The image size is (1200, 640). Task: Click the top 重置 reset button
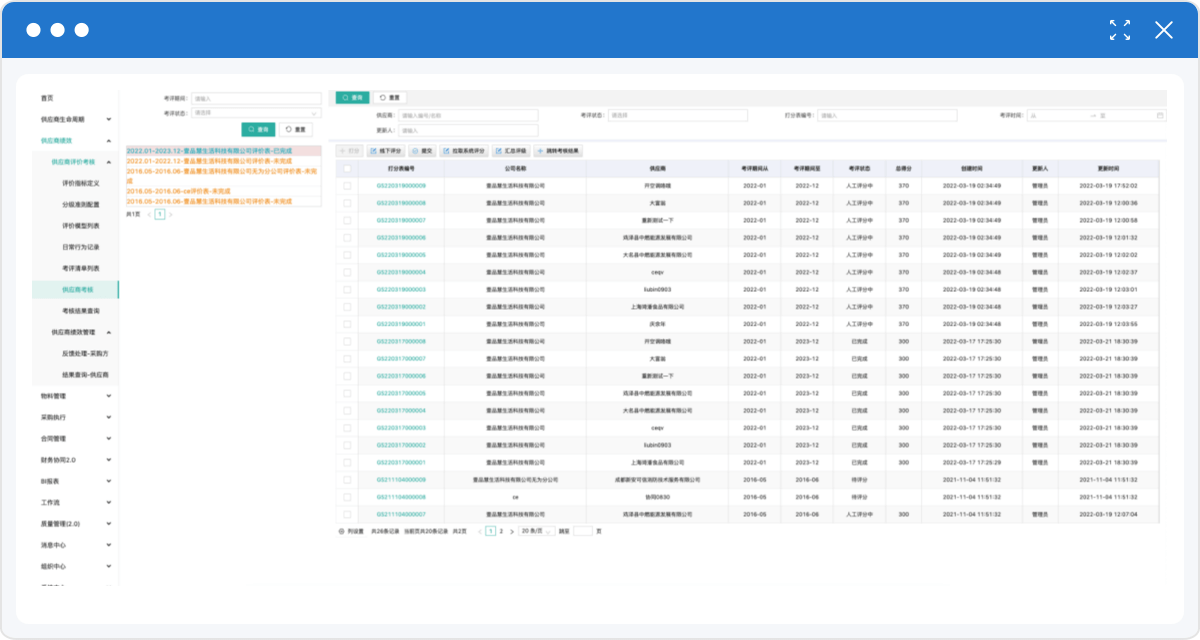(x=390, y=98)
